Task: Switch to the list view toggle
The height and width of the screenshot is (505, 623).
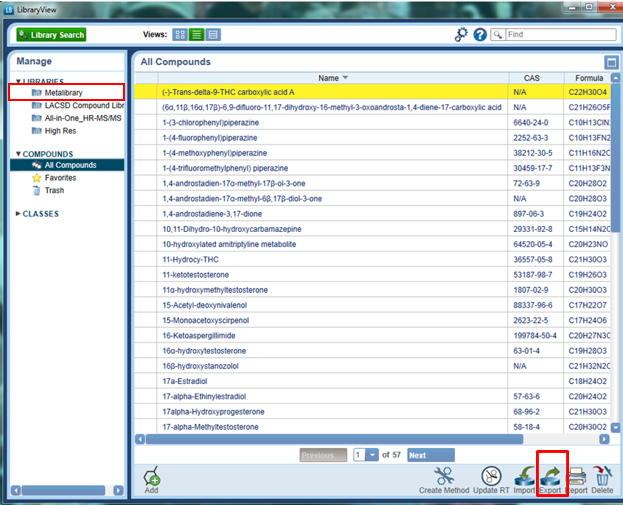Action: click(x=197, y=34)
